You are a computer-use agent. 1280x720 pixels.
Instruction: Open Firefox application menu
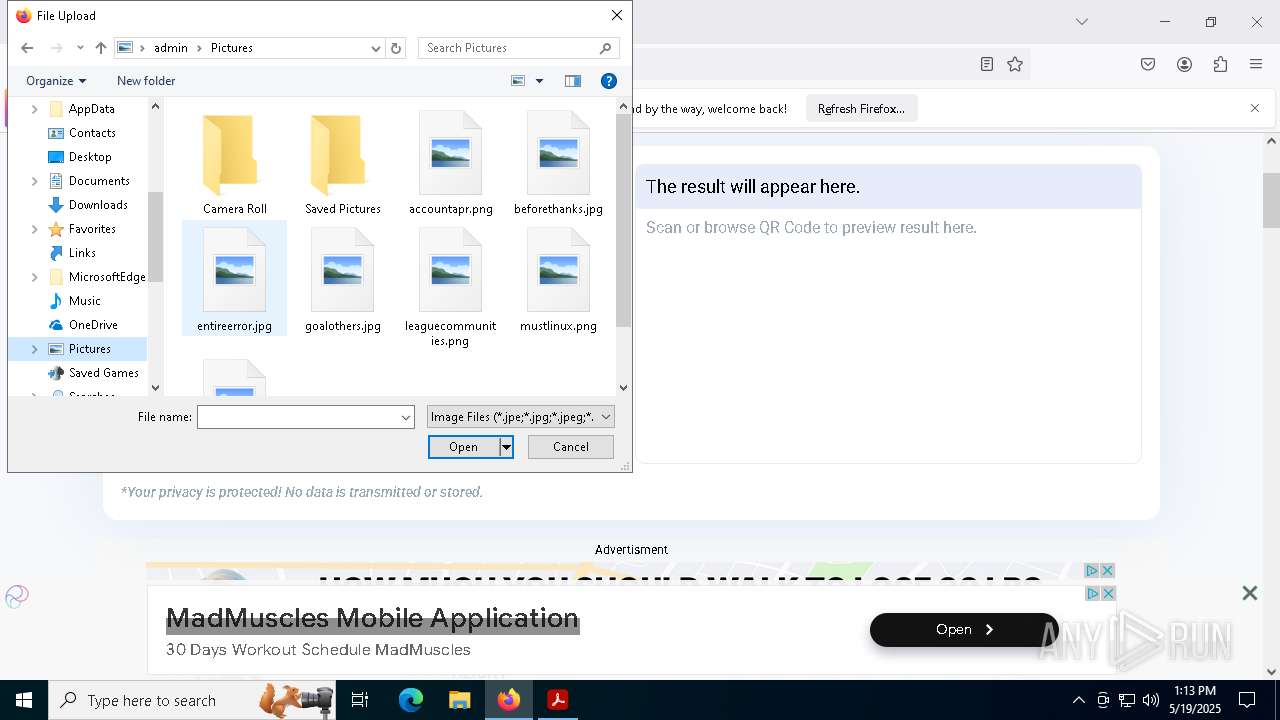click(1256, 64)
